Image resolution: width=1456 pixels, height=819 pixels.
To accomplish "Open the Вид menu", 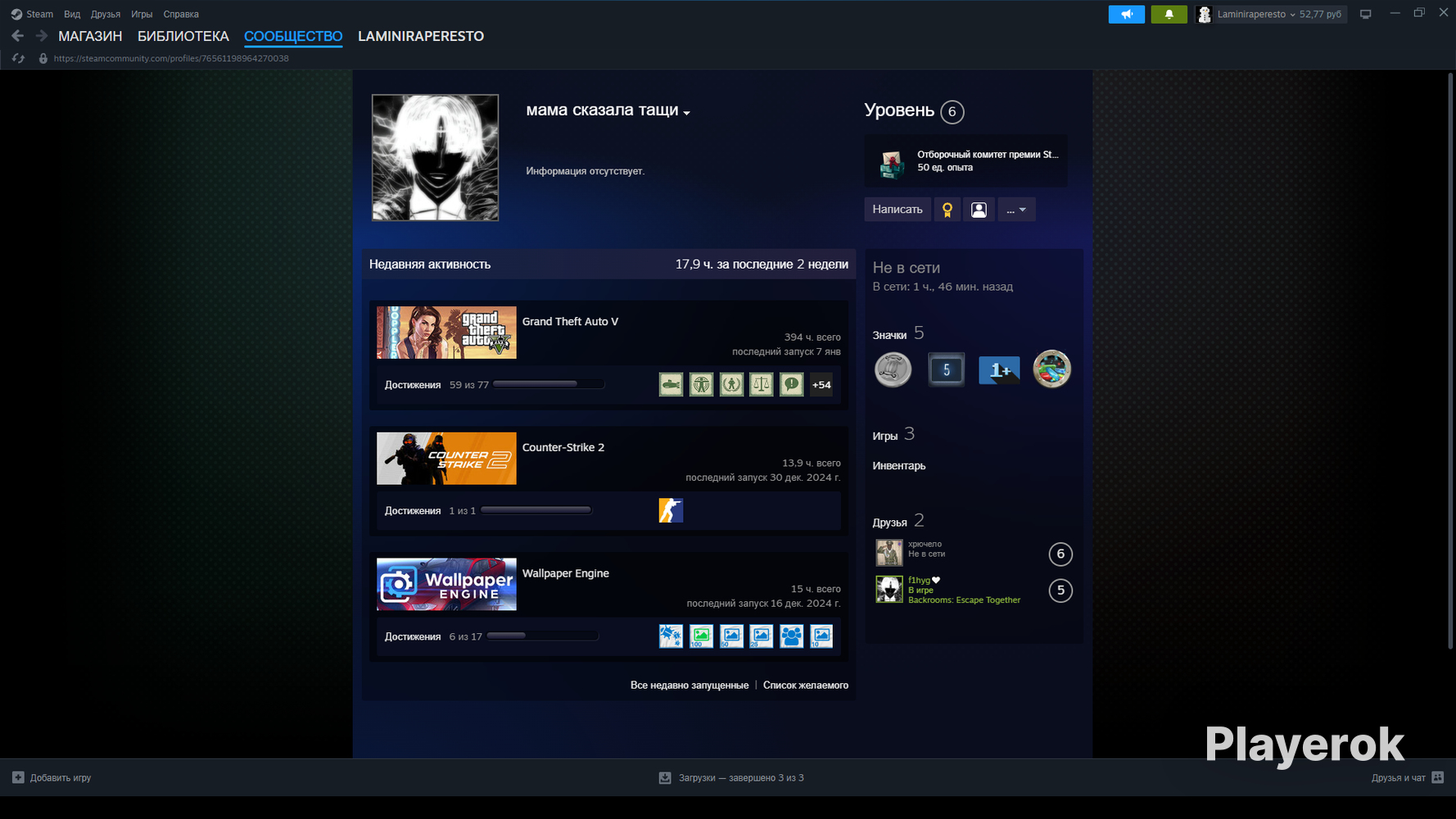I will coord(72,14).
